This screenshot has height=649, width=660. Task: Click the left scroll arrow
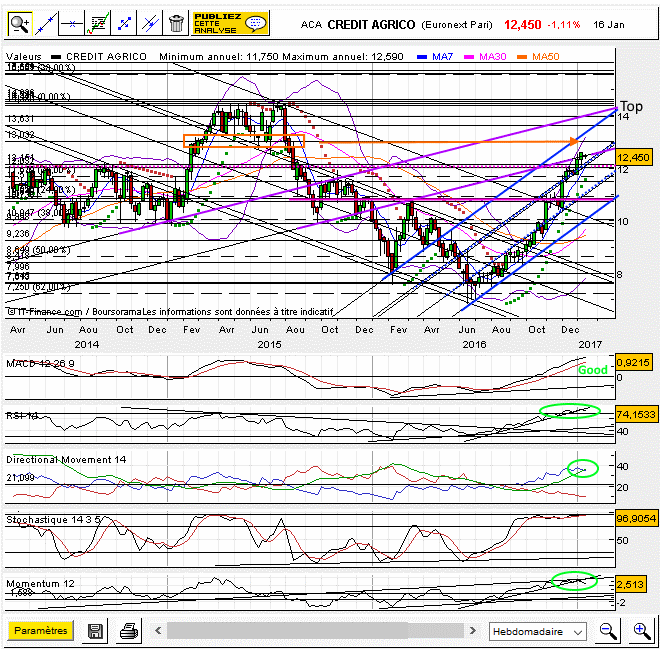[158, 630]
